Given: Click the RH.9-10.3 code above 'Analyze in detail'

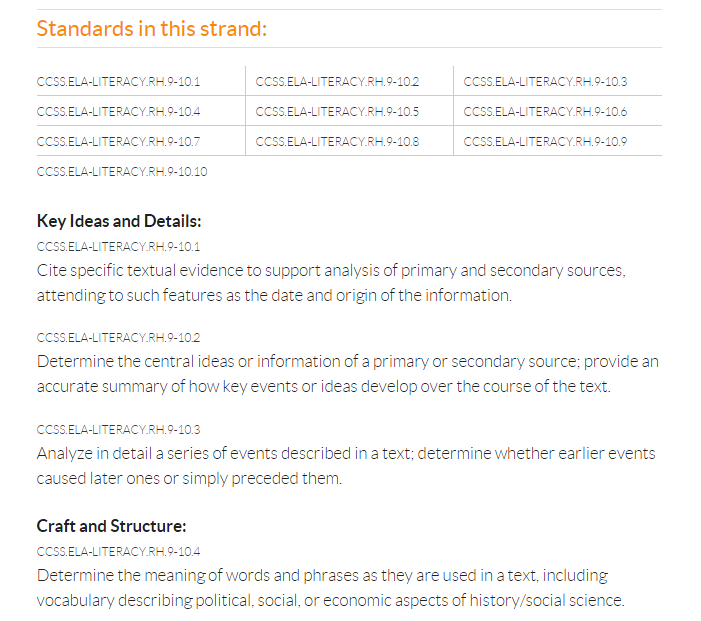Looking at the screenshot, I should click(x=119, y=429).
